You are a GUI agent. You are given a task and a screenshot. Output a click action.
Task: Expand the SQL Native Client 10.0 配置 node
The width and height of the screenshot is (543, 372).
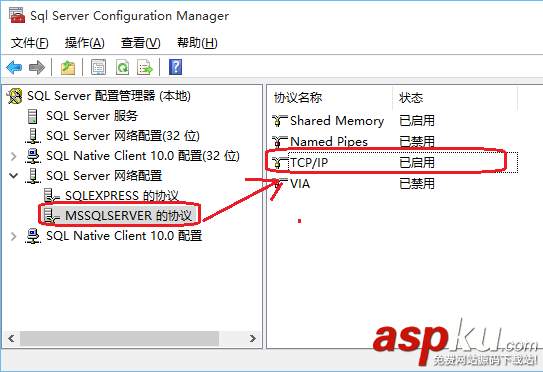14,236
